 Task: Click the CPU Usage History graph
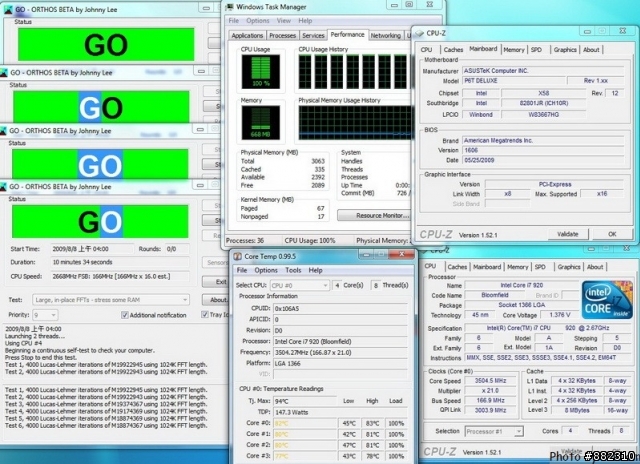coord(353,72)
